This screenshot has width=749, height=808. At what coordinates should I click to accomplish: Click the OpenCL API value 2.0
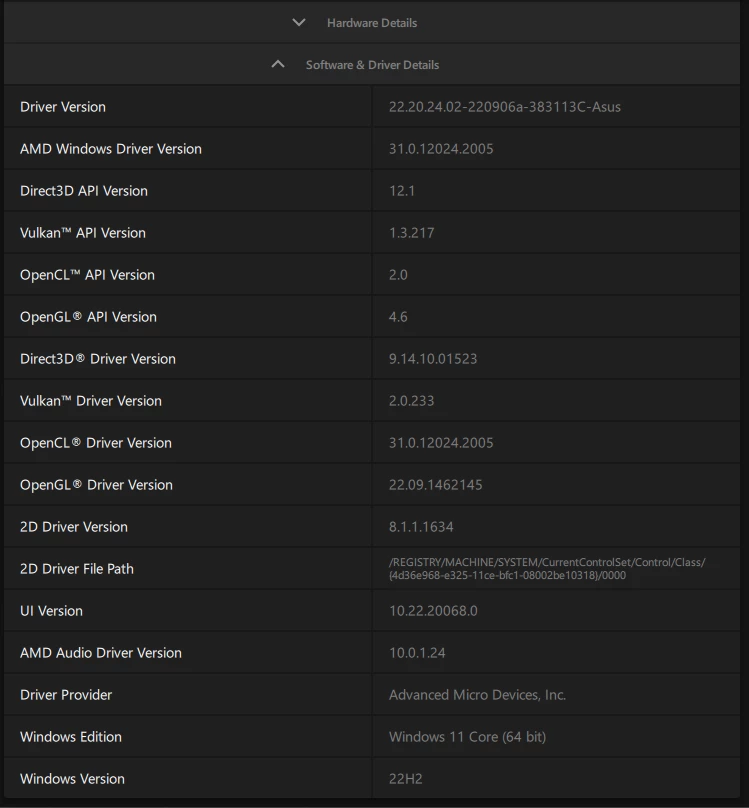click(398, 275)
